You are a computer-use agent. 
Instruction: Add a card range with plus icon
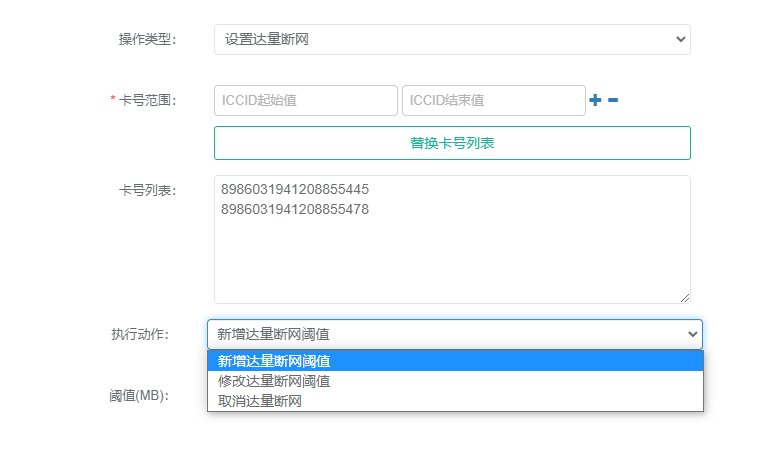point(595,100)
